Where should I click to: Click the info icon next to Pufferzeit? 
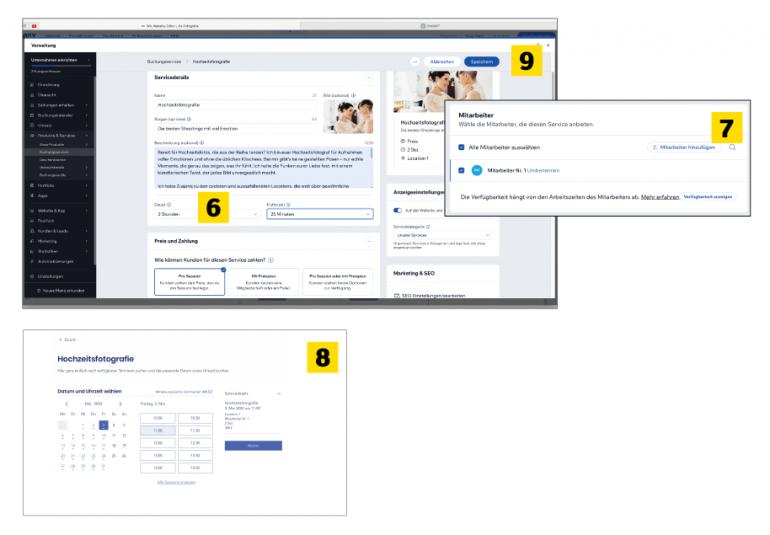click(x=288, y=204)
